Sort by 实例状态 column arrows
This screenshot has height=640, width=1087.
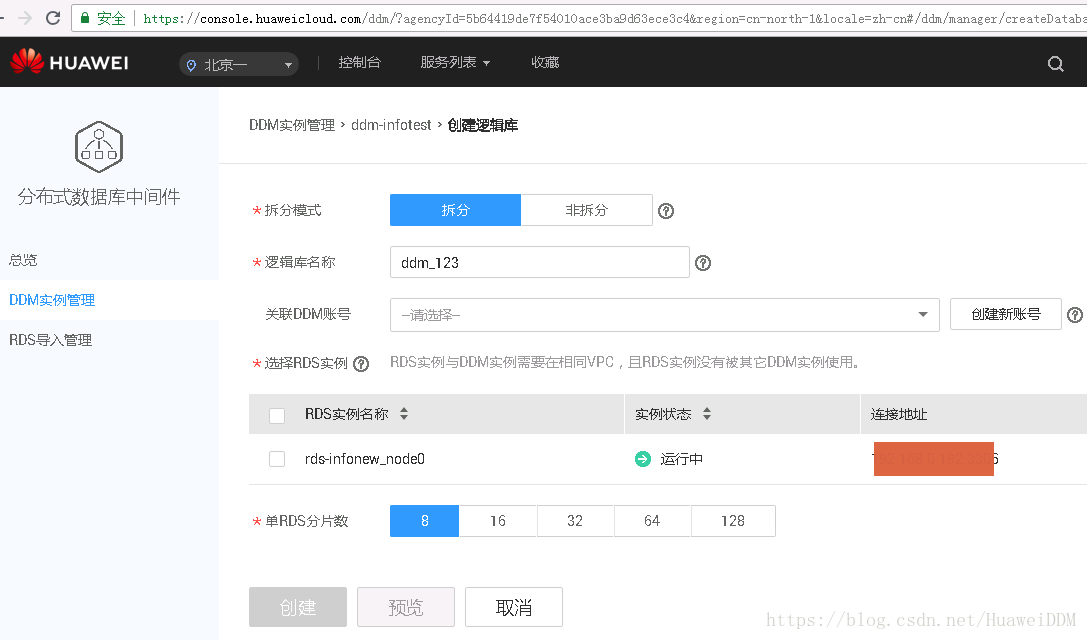coord(706,414)
